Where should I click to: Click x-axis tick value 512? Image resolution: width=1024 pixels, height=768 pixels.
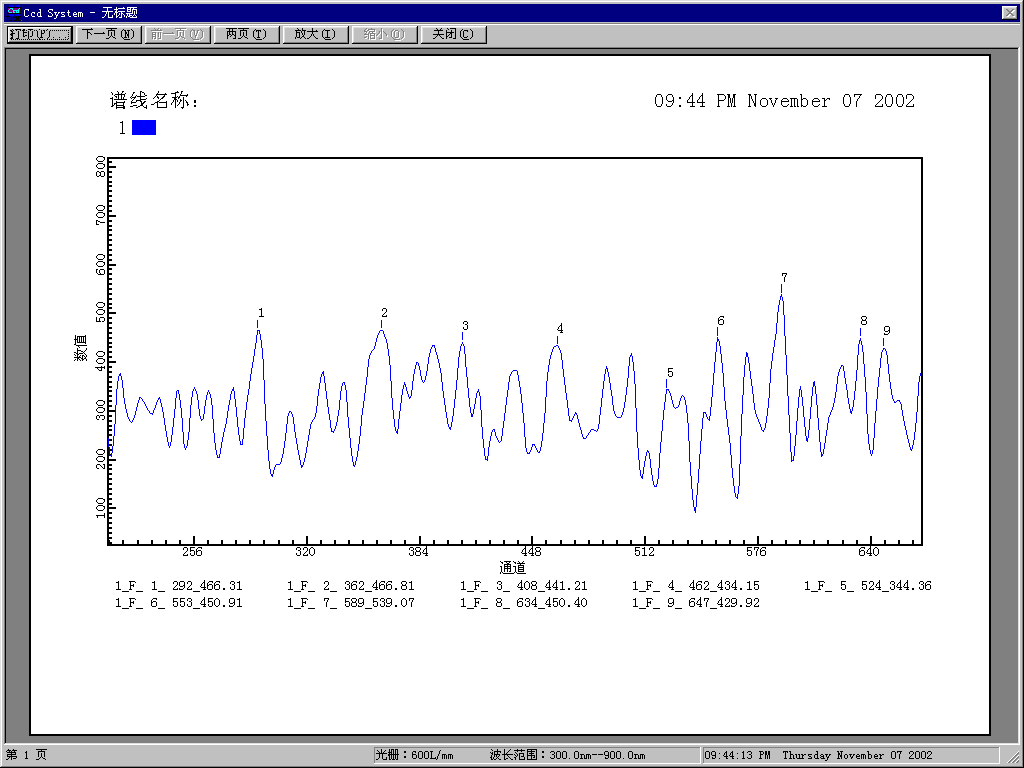(644, 552)
